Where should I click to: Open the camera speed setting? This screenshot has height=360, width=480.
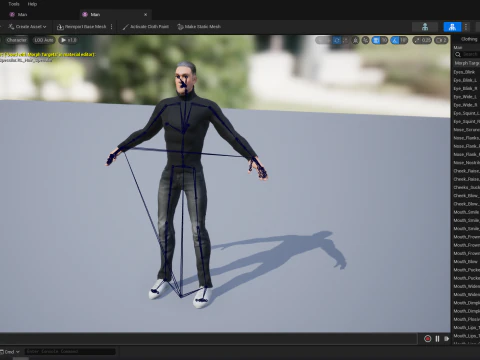coord(441,40)
